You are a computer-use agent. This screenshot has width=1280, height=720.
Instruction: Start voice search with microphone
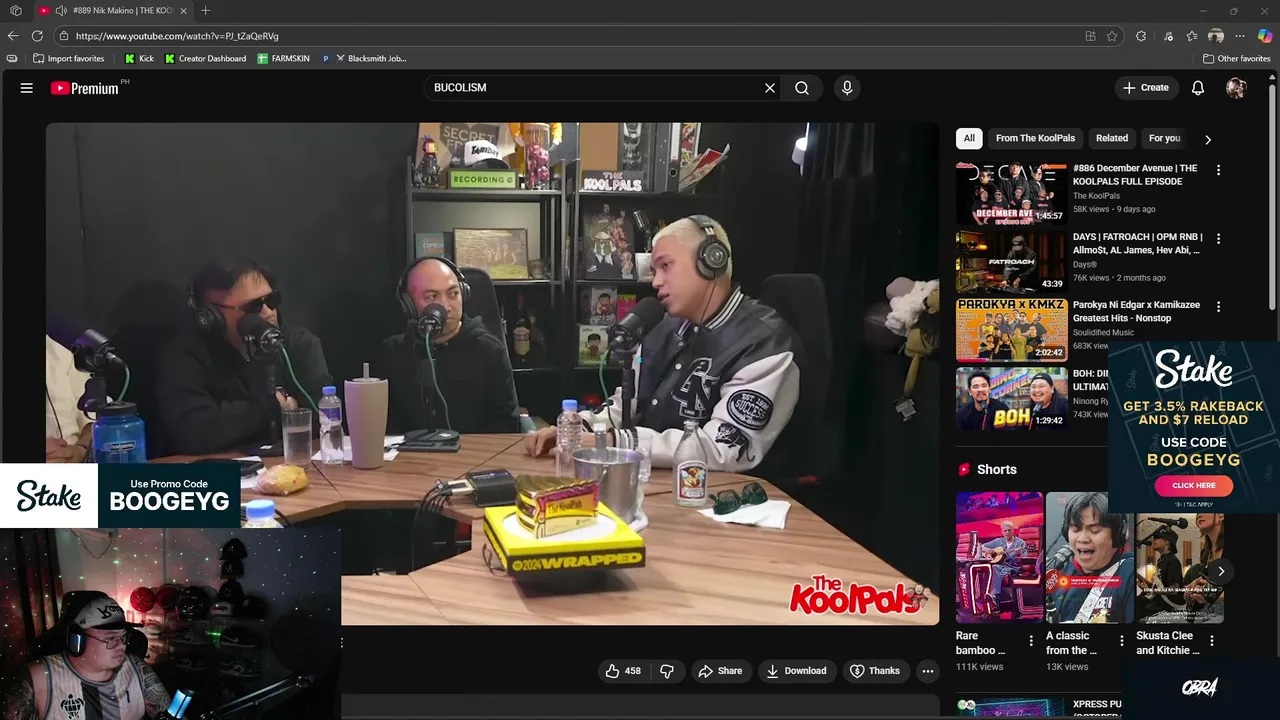coord(847,88)
